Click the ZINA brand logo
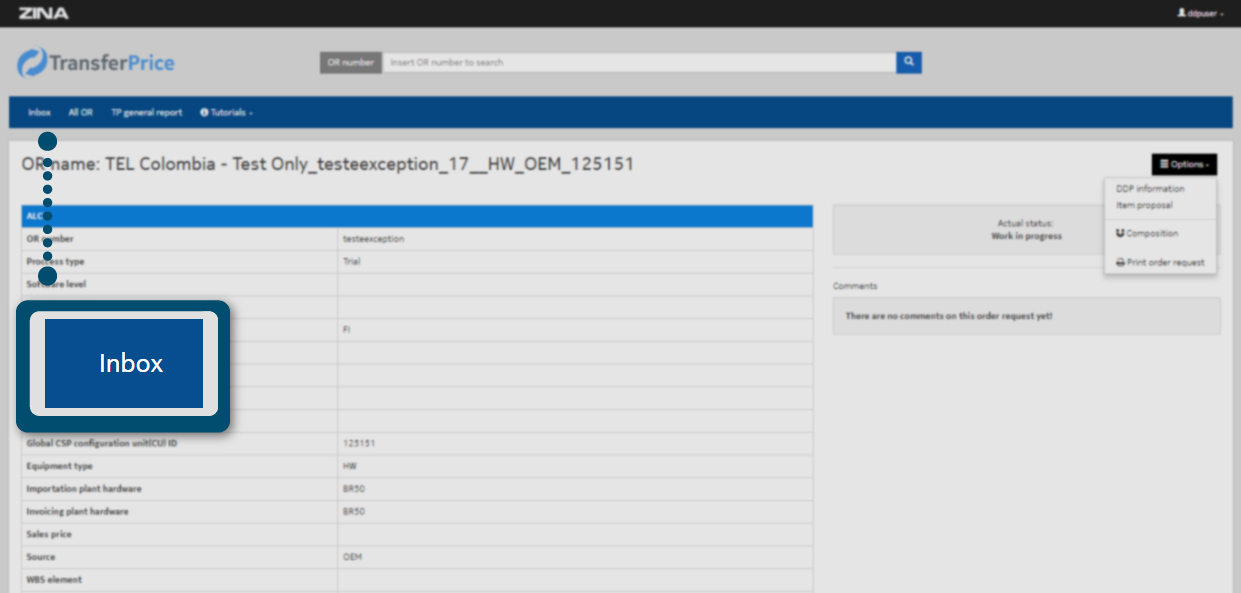 (x=43, y=13)
